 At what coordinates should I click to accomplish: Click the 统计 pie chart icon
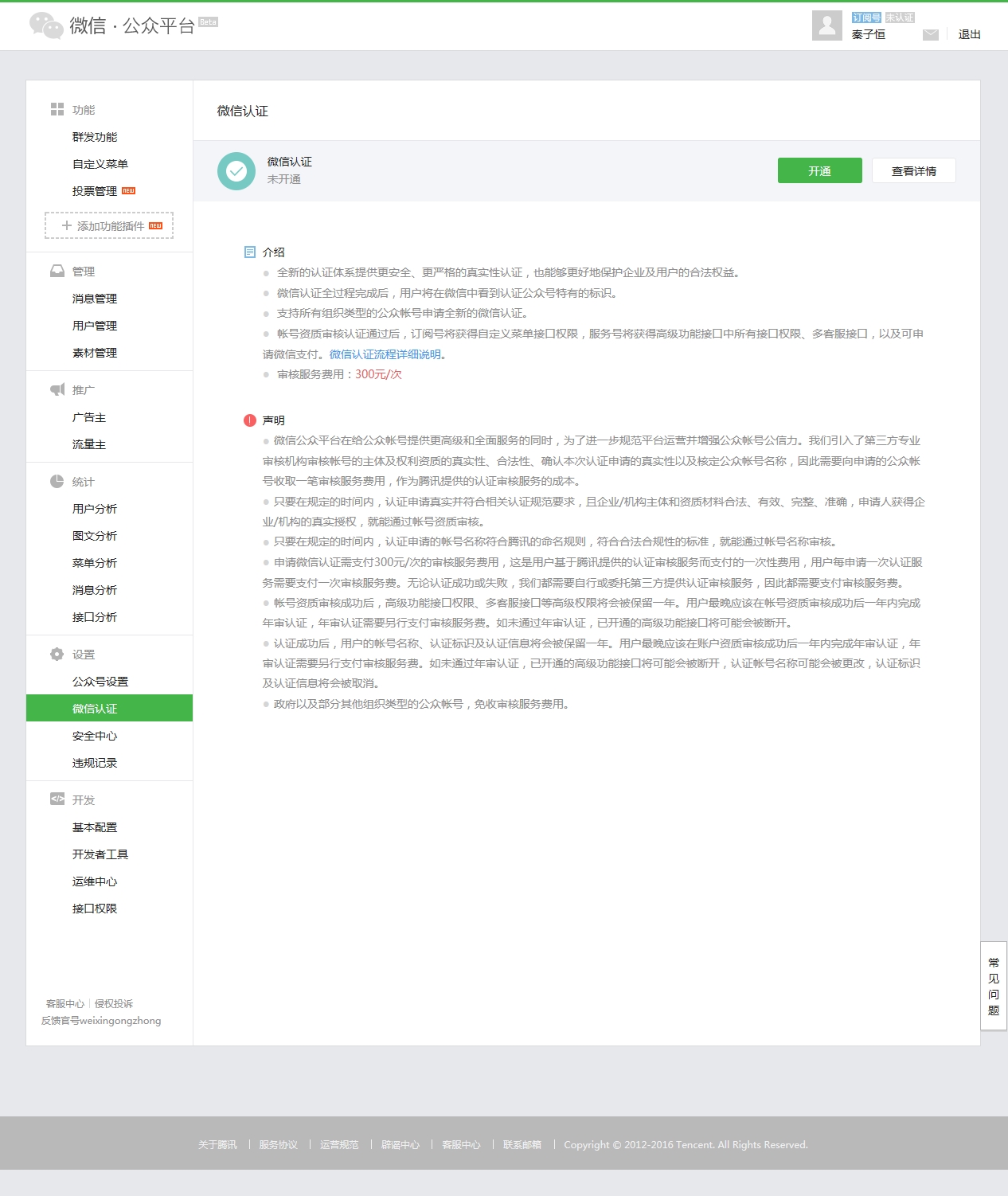57,481
